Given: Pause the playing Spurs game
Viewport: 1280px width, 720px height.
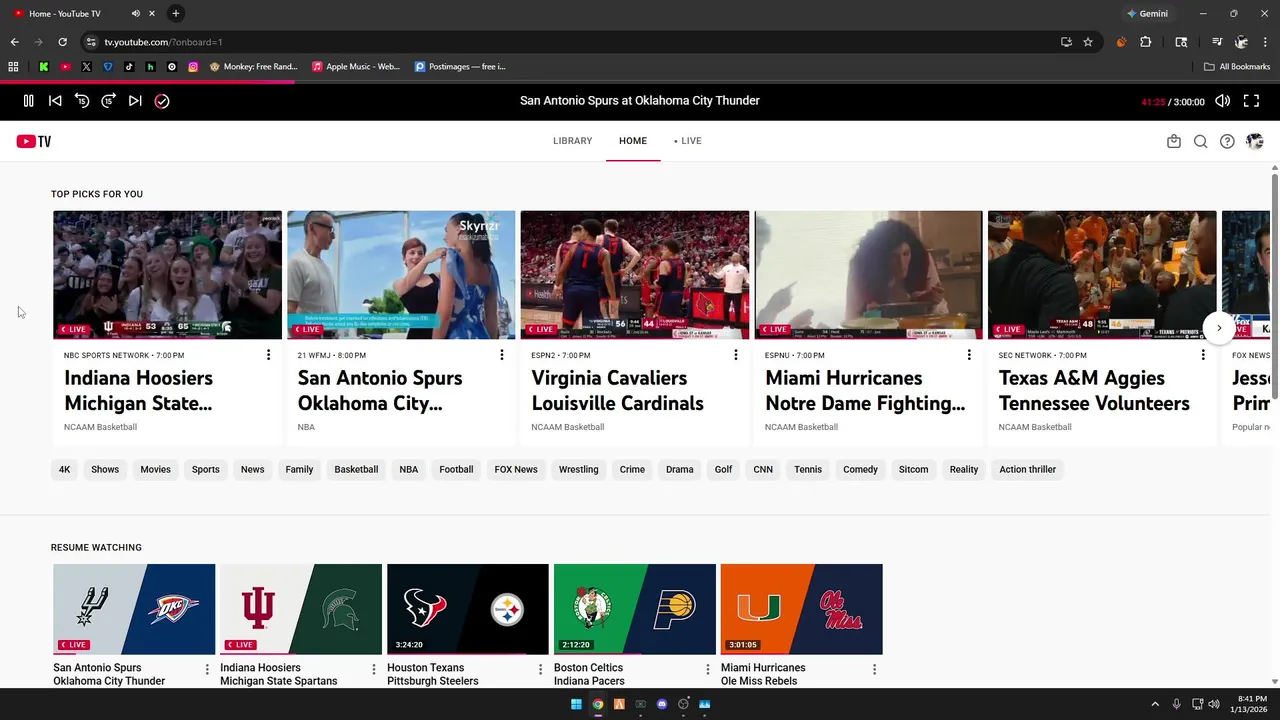Looking at the screenshot, I should (x=28, y=101).
